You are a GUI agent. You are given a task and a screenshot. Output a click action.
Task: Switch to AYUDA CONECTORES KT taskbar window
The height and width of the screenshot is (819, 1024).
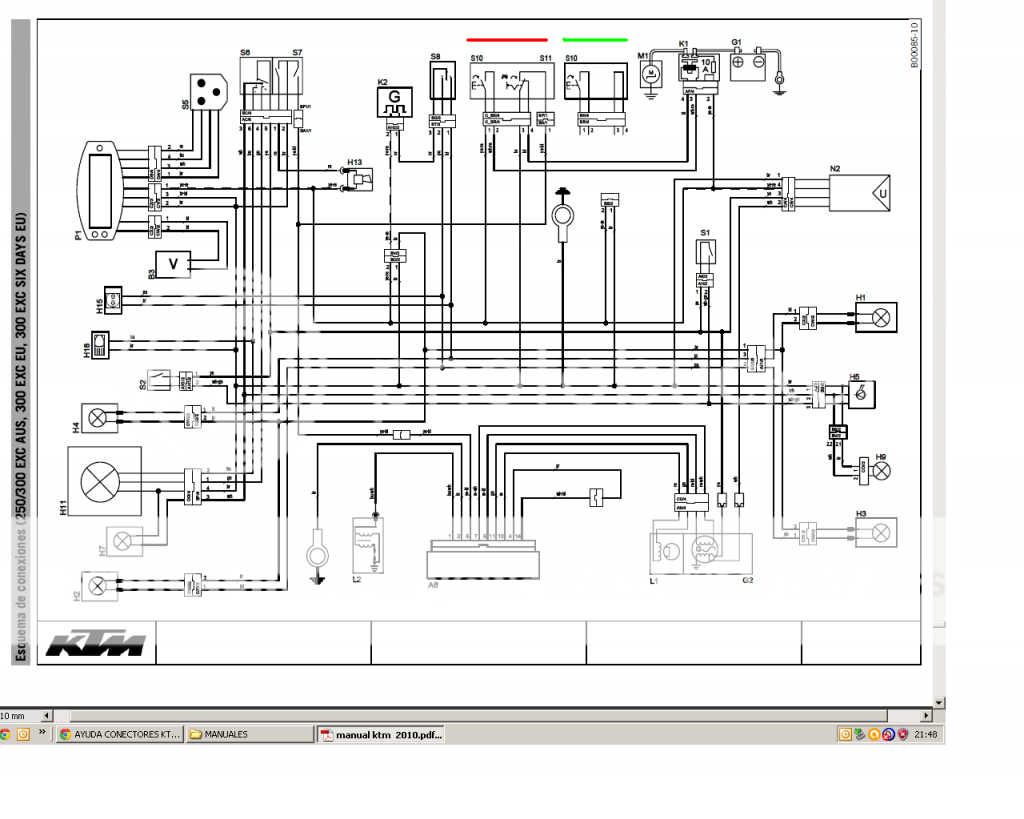pos(121,734)
